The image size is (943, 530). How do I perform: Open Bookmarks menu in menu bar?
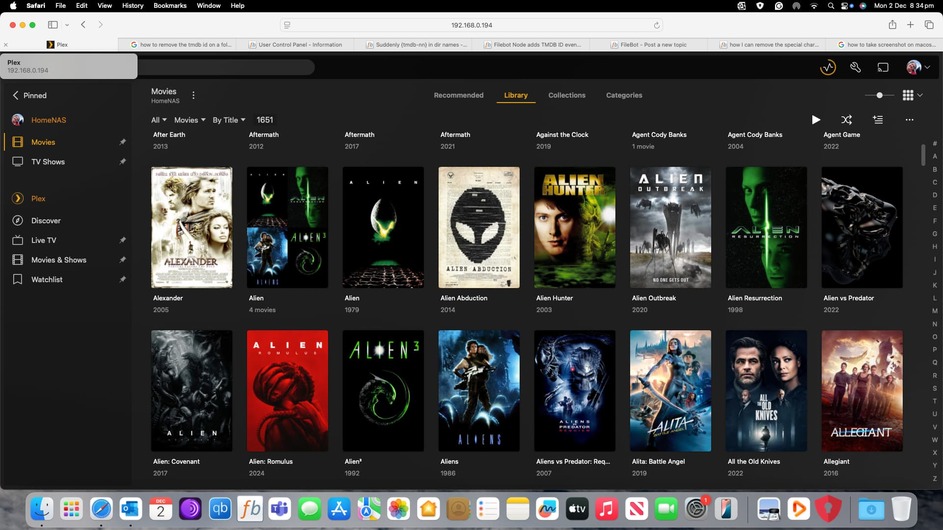click(170, 5)
